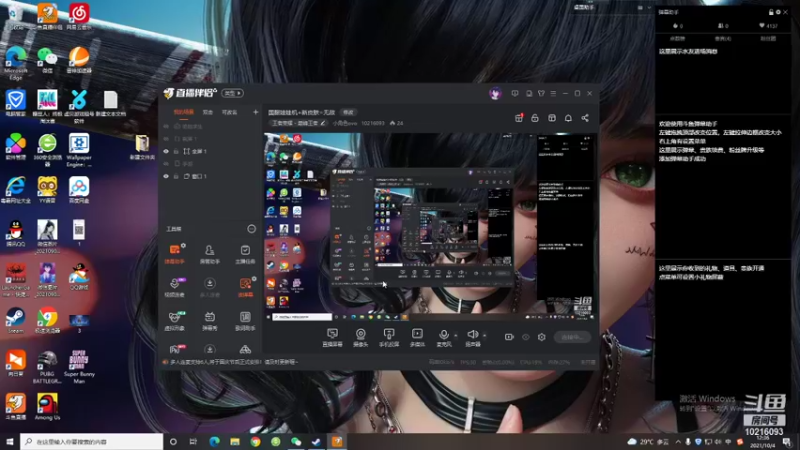Add a new scene with plus button

pyautogui.click(x=255, y=112)
